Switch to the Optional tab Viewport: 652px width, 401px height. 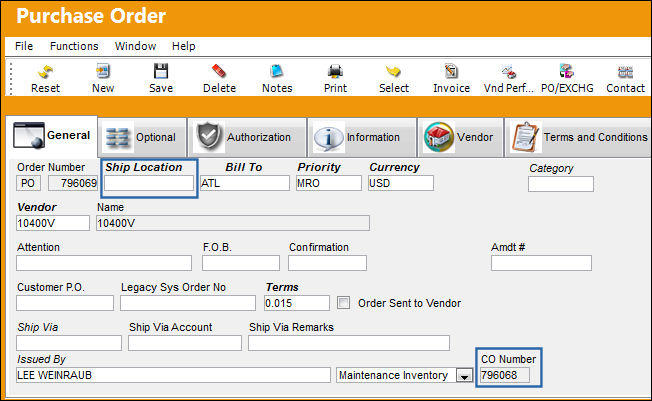click(x=142, y=137)
